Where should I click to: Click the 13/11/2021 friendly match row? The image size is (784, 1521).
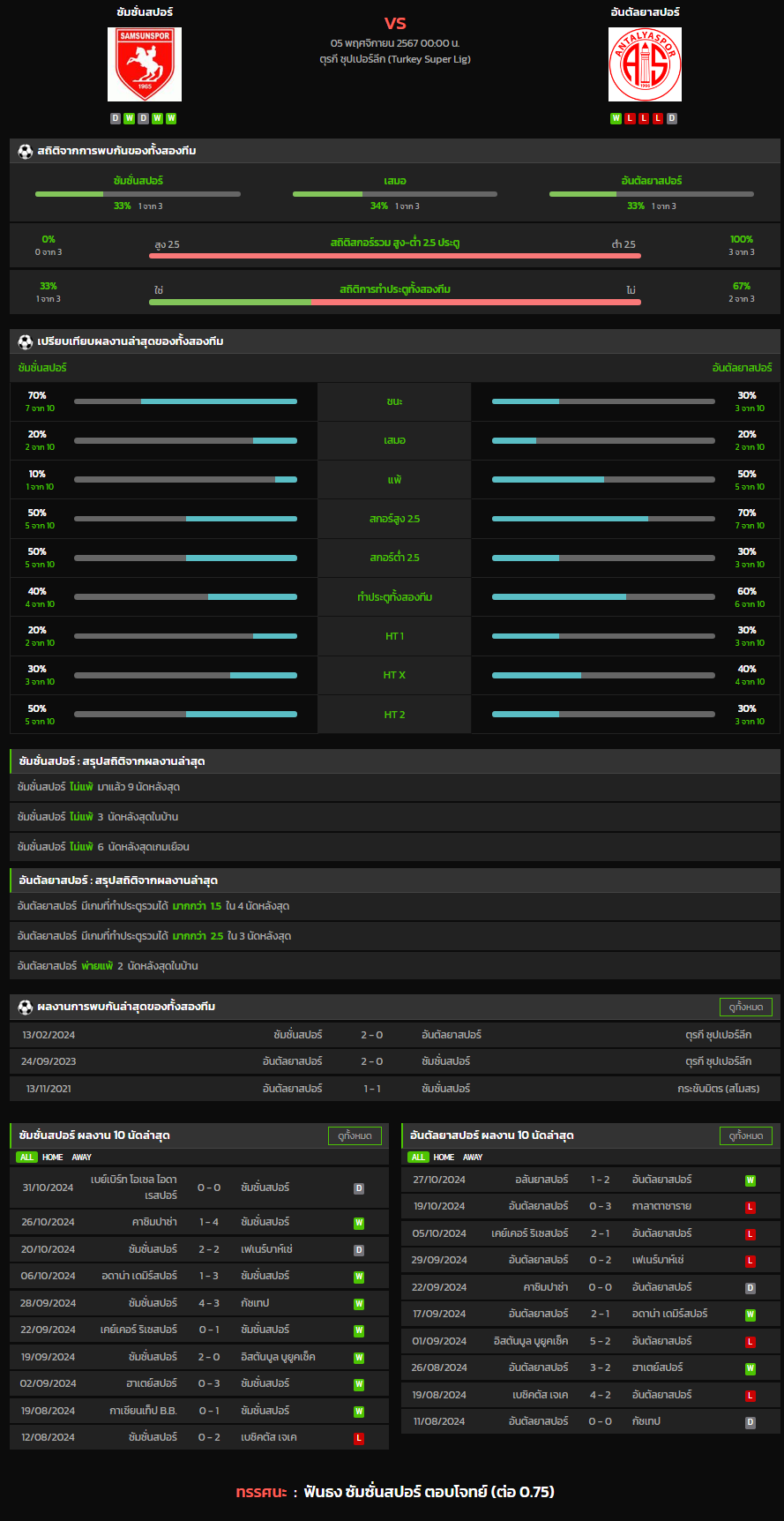[395, 1089]
